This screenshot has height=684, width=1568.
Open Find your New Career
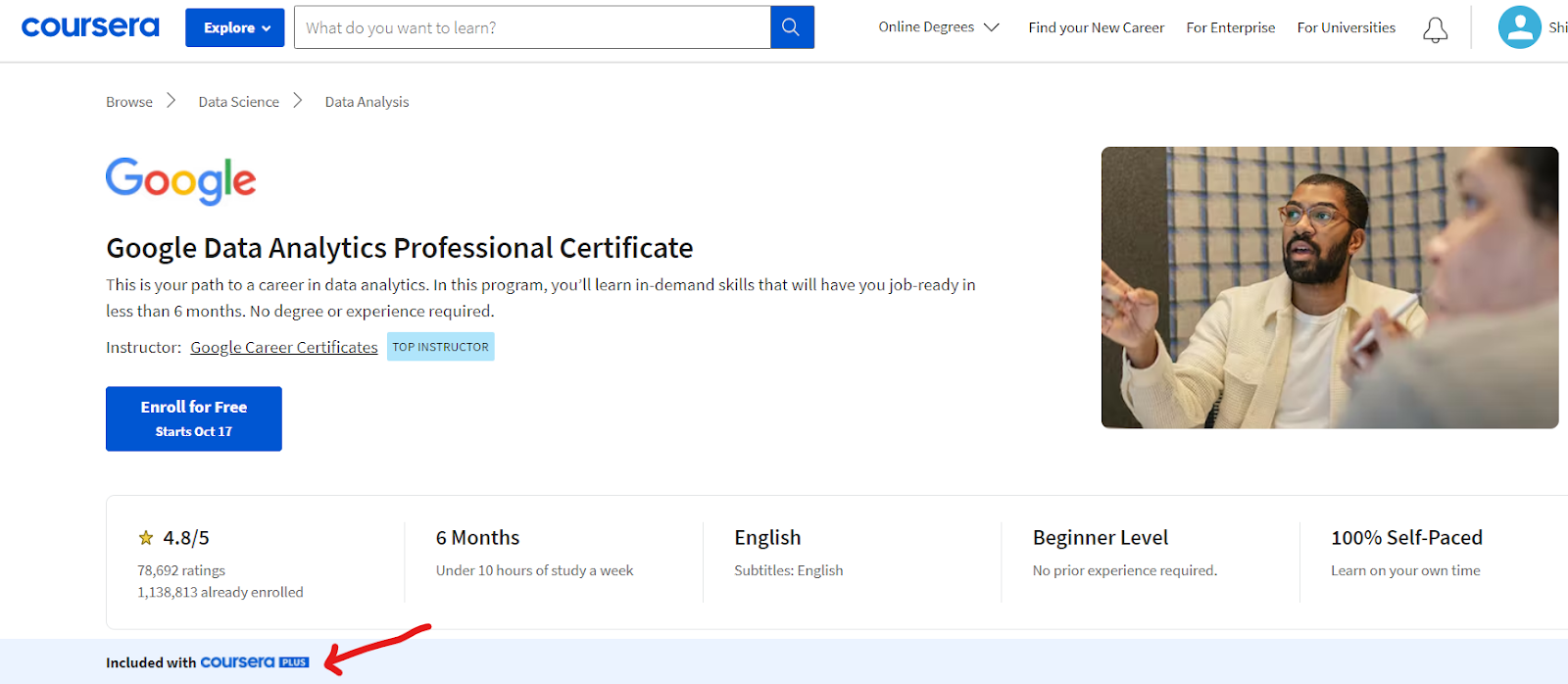coord(1097,27)
